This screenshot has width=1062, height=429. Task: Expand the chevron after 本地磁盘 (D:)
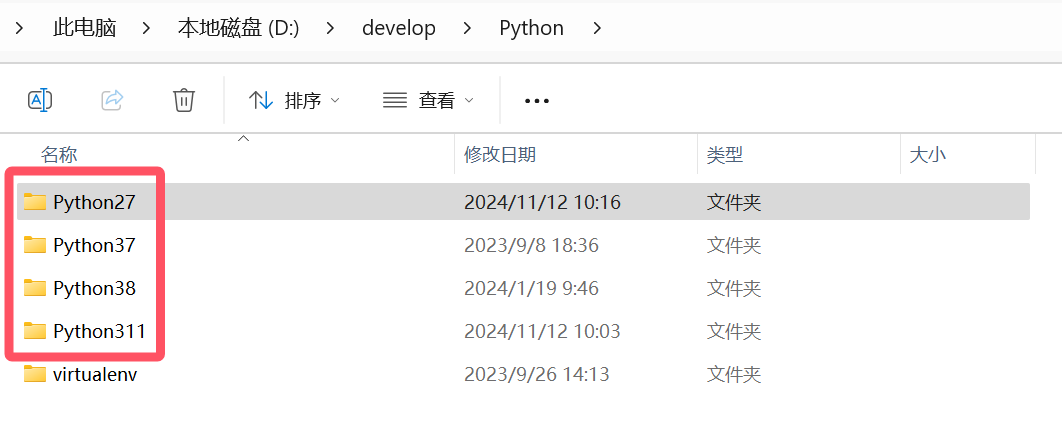pos(331,28)
